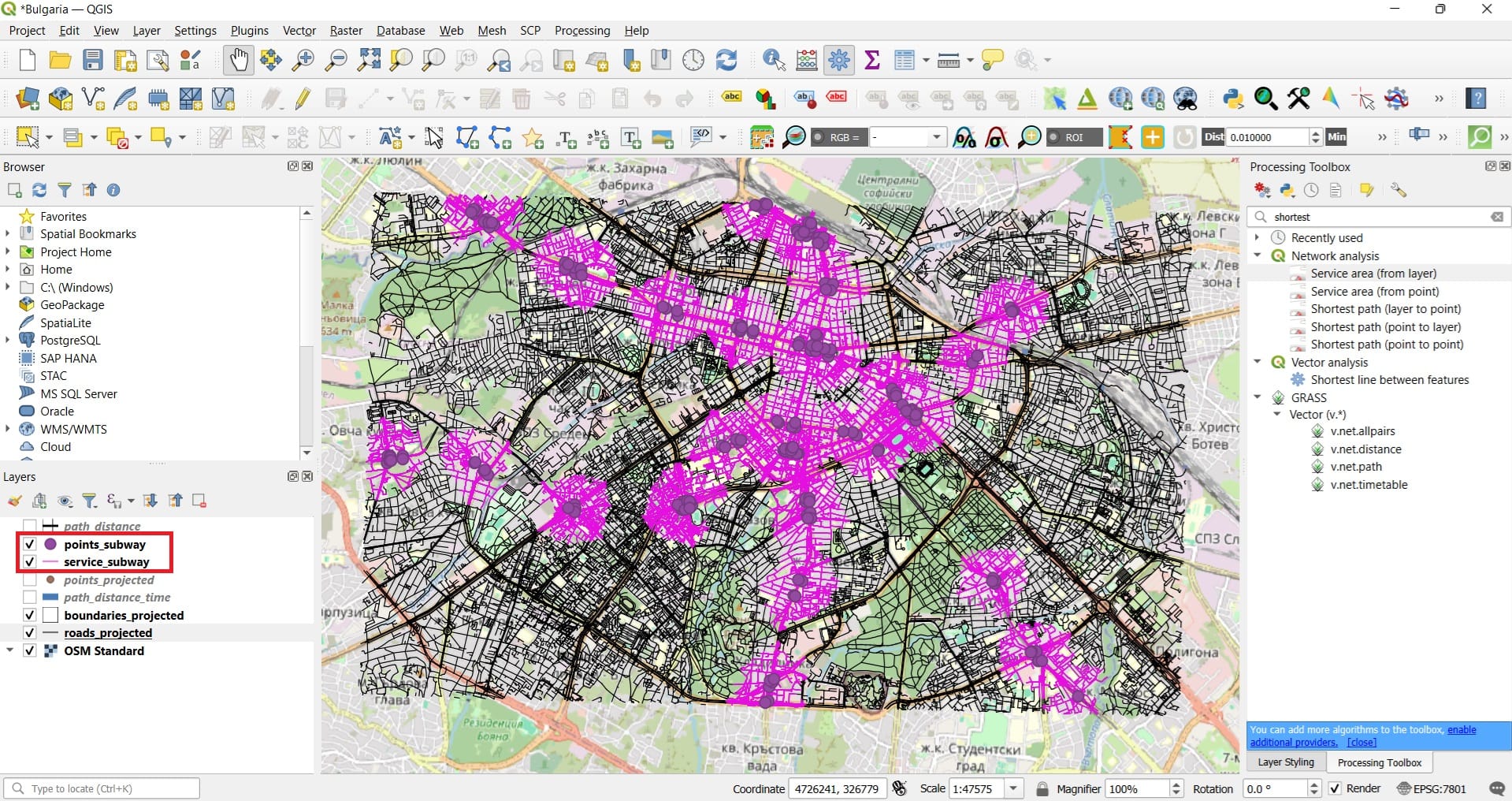Image resolution: width=1512 pixels, height=801 pixels.
Task: Toggle visibility of path_distance layer
Action: [30, 526]
